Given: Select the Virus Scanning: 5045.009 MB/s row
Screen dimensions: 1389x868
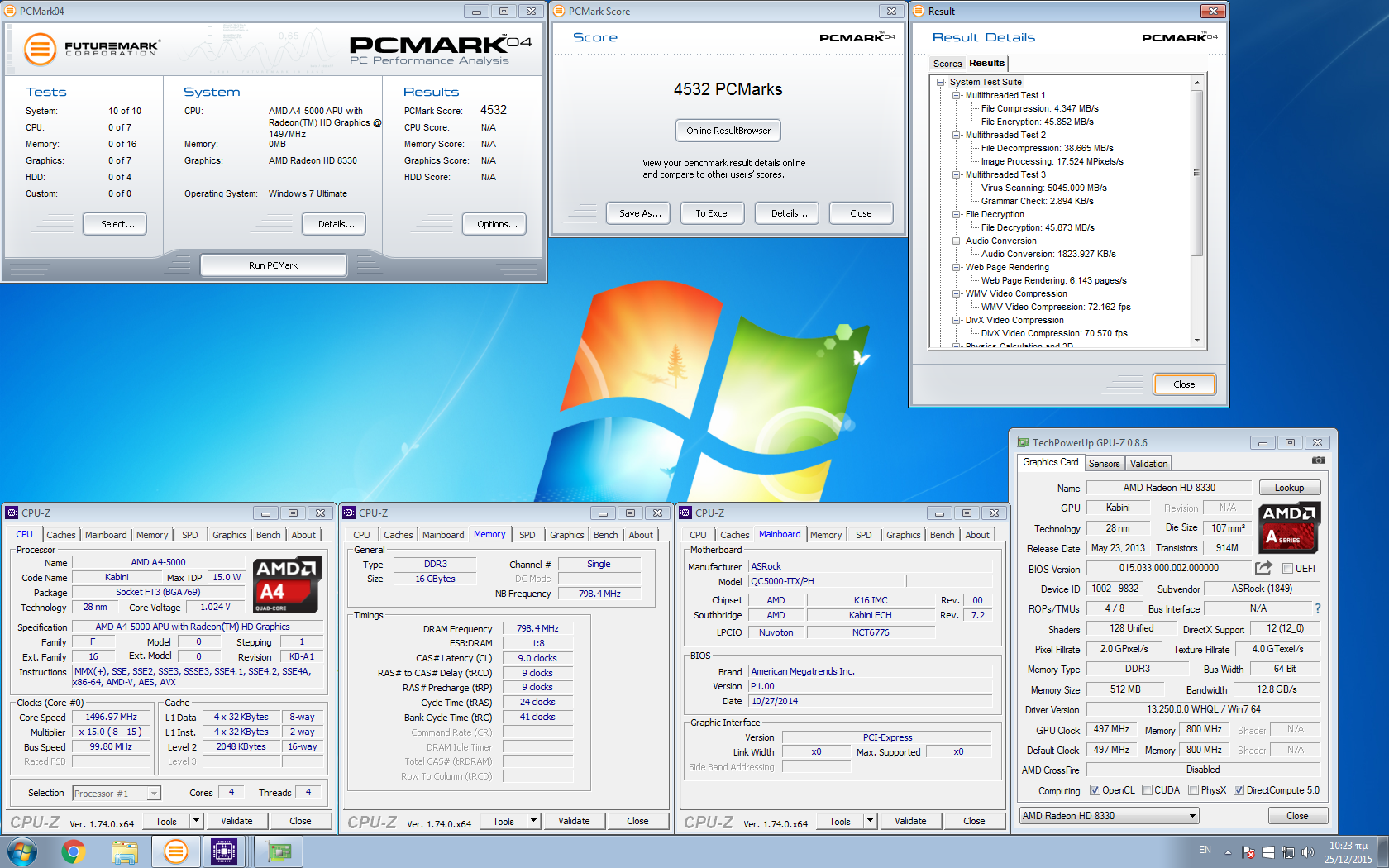Looking at the screenshot, I should [1043, 188].
